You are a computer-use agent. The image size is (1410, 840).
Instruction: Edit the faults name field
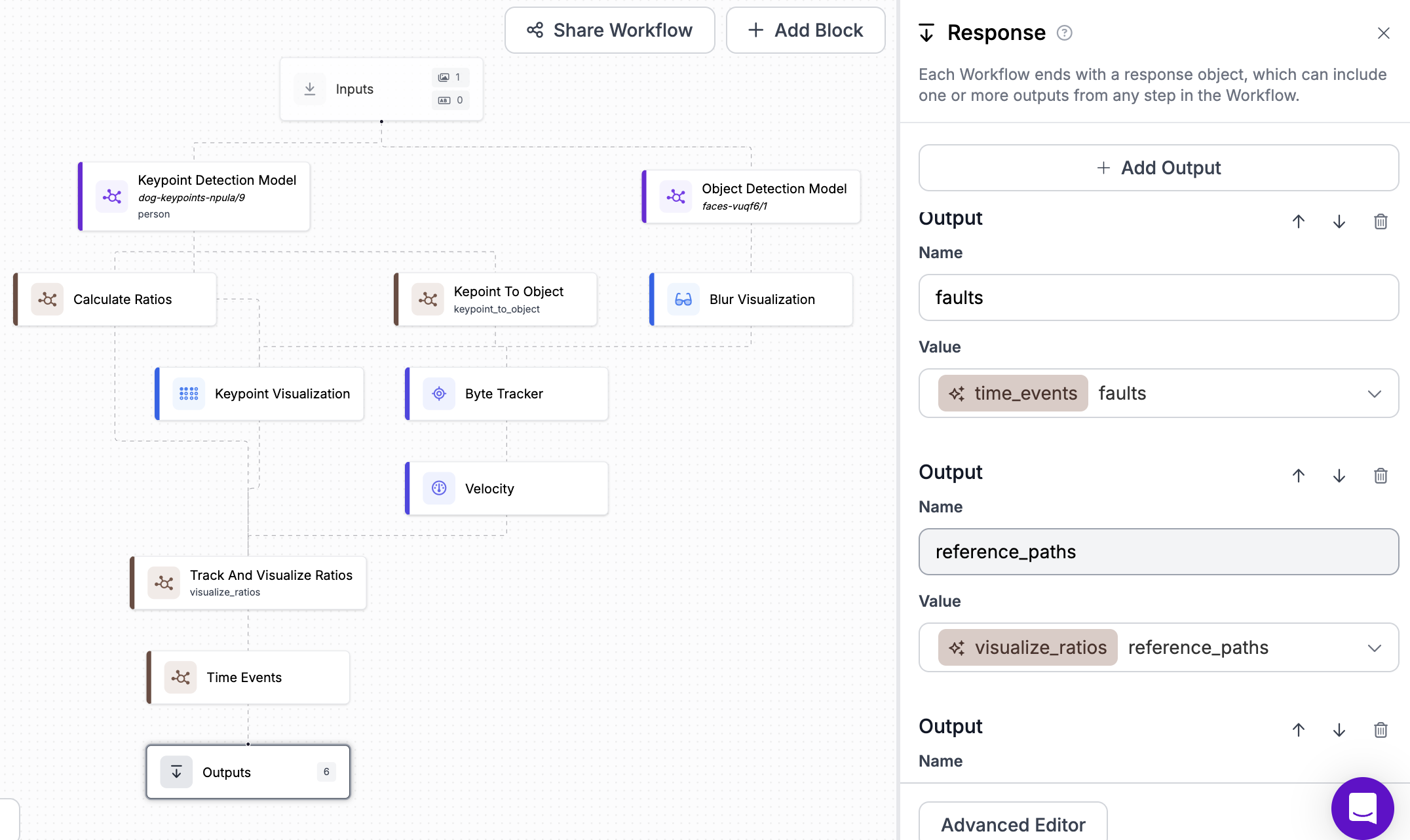pos(1158,297)
